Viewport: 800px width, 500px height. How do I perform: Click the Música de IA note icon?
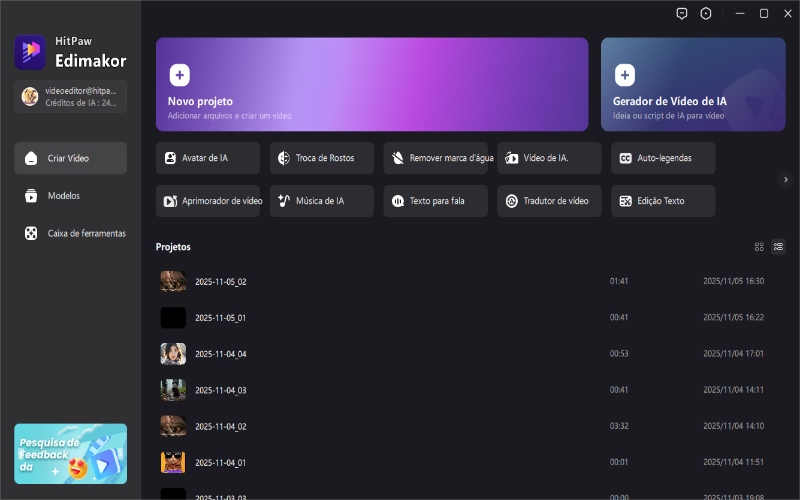point(284,201)
